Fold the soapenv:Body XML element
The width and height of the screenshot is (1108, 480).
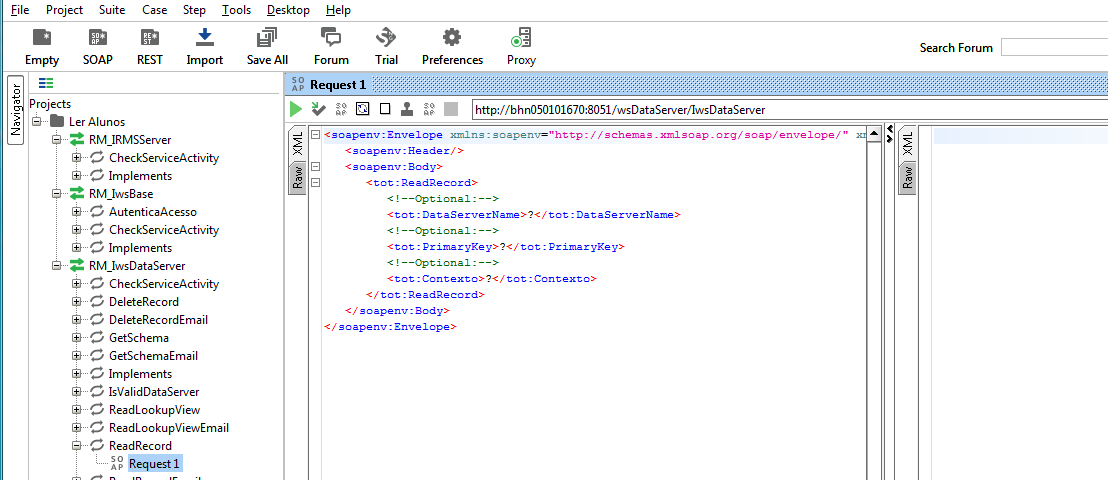click(x=315, y=167)
